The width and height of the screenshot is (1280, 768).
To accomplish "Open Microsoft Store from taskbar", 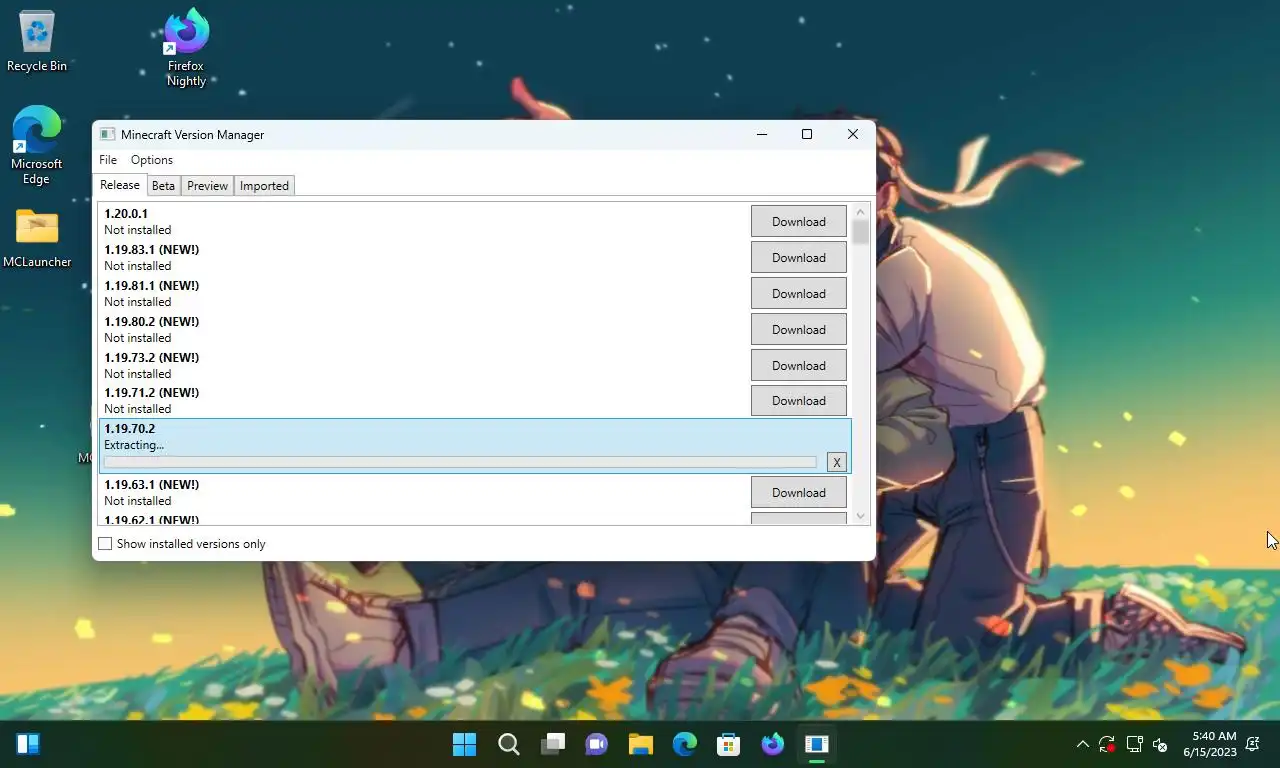I will pos(729,744).
